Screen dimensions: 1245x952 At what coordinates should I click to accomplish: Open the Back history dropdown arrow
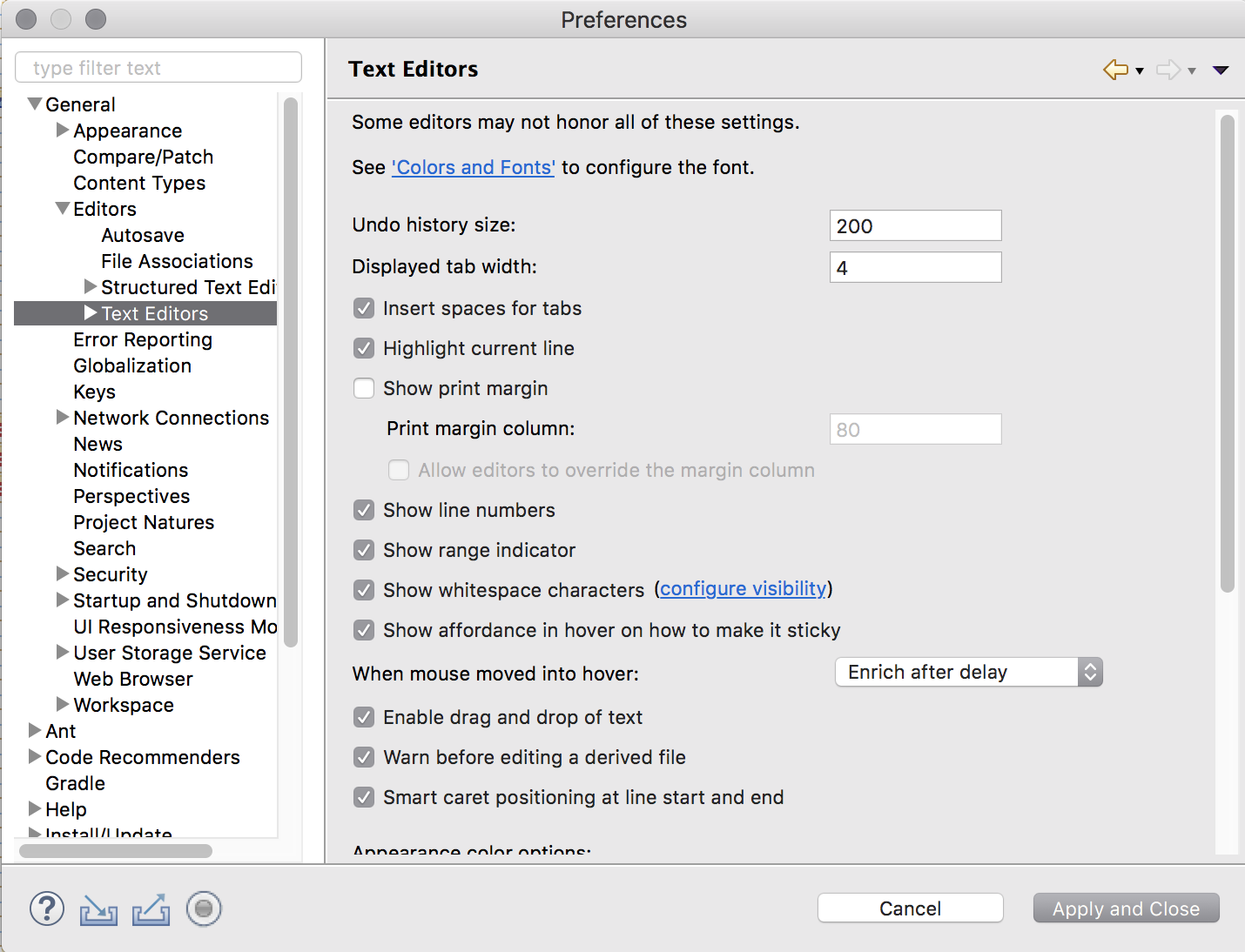(1140, 71)
